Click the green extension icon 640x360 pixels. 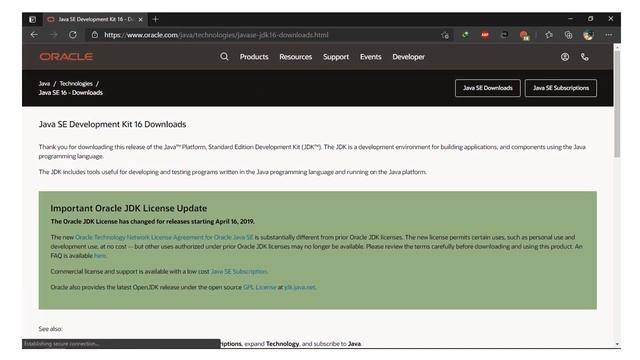pos(465,35)
